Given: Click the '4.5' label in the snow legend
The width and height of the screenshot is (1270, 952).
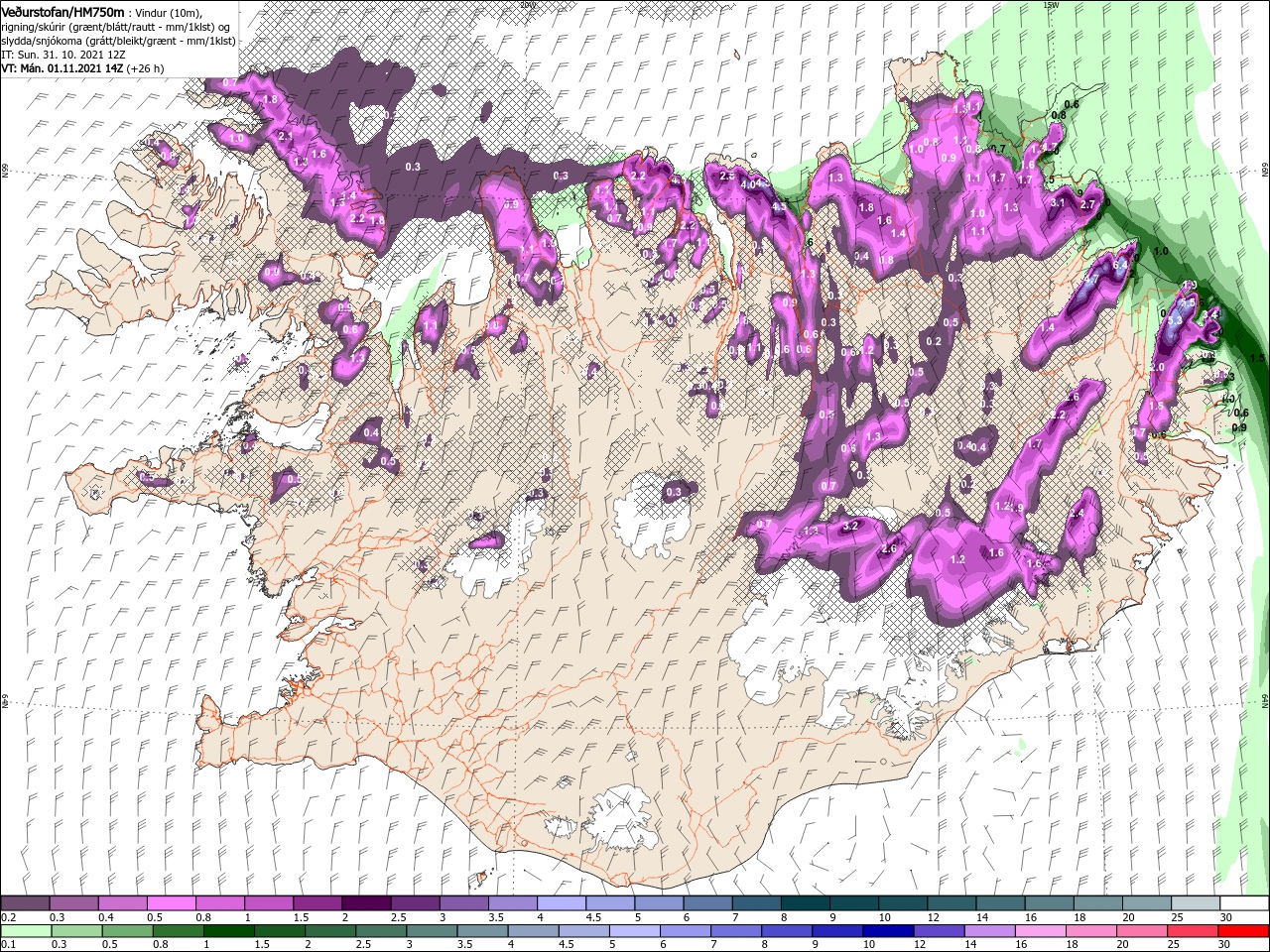Looking at the screenshot, I should [593, 917].
